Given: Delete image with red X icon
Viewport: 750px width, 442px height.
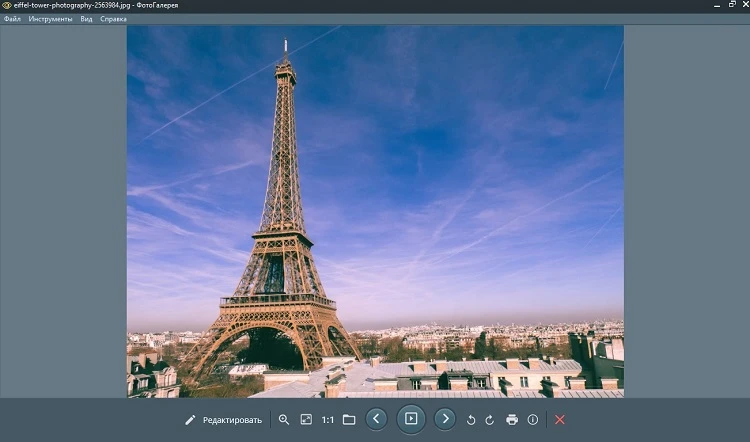Looking at the screenshot, I should pos(560,420).
